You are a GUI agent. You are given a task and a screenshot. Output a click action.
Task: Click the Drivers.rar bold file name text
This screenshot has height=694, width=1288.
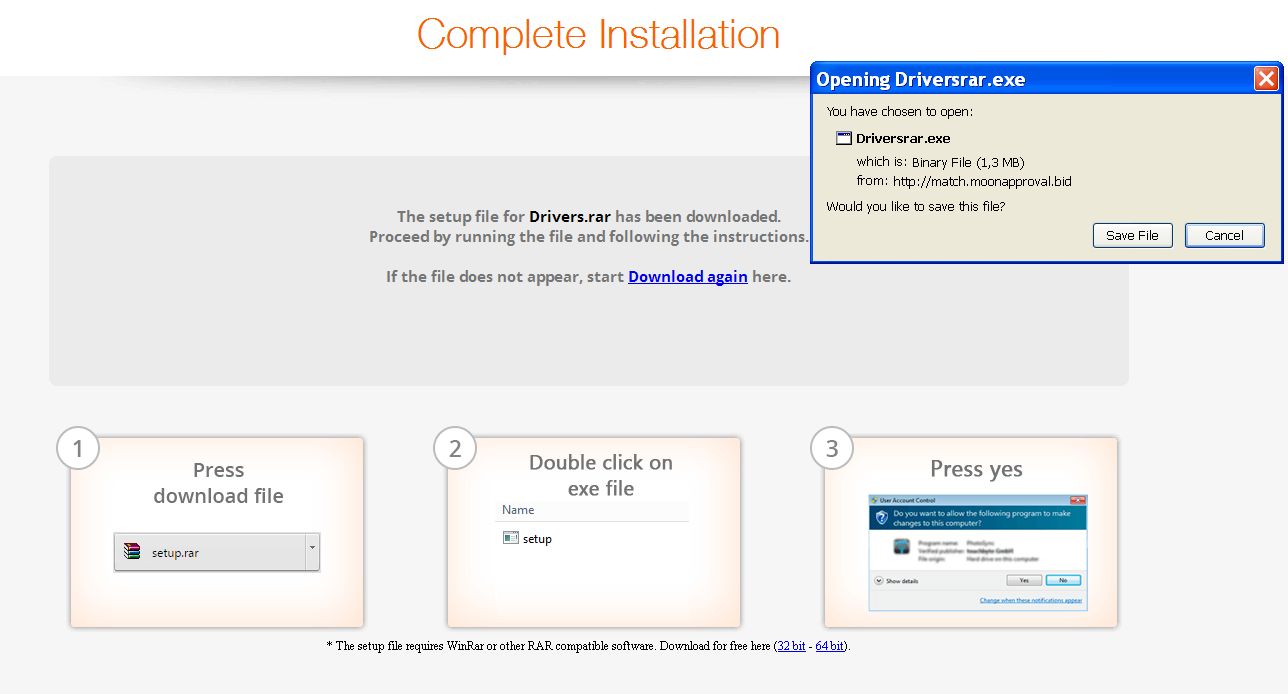(570, 216)
